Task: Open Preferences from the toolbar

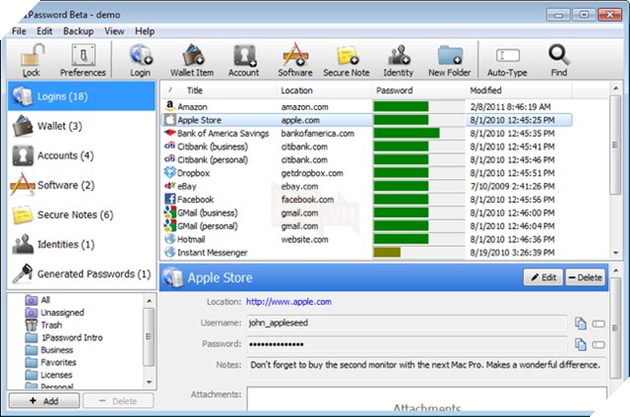Action: tap(82, 58)
